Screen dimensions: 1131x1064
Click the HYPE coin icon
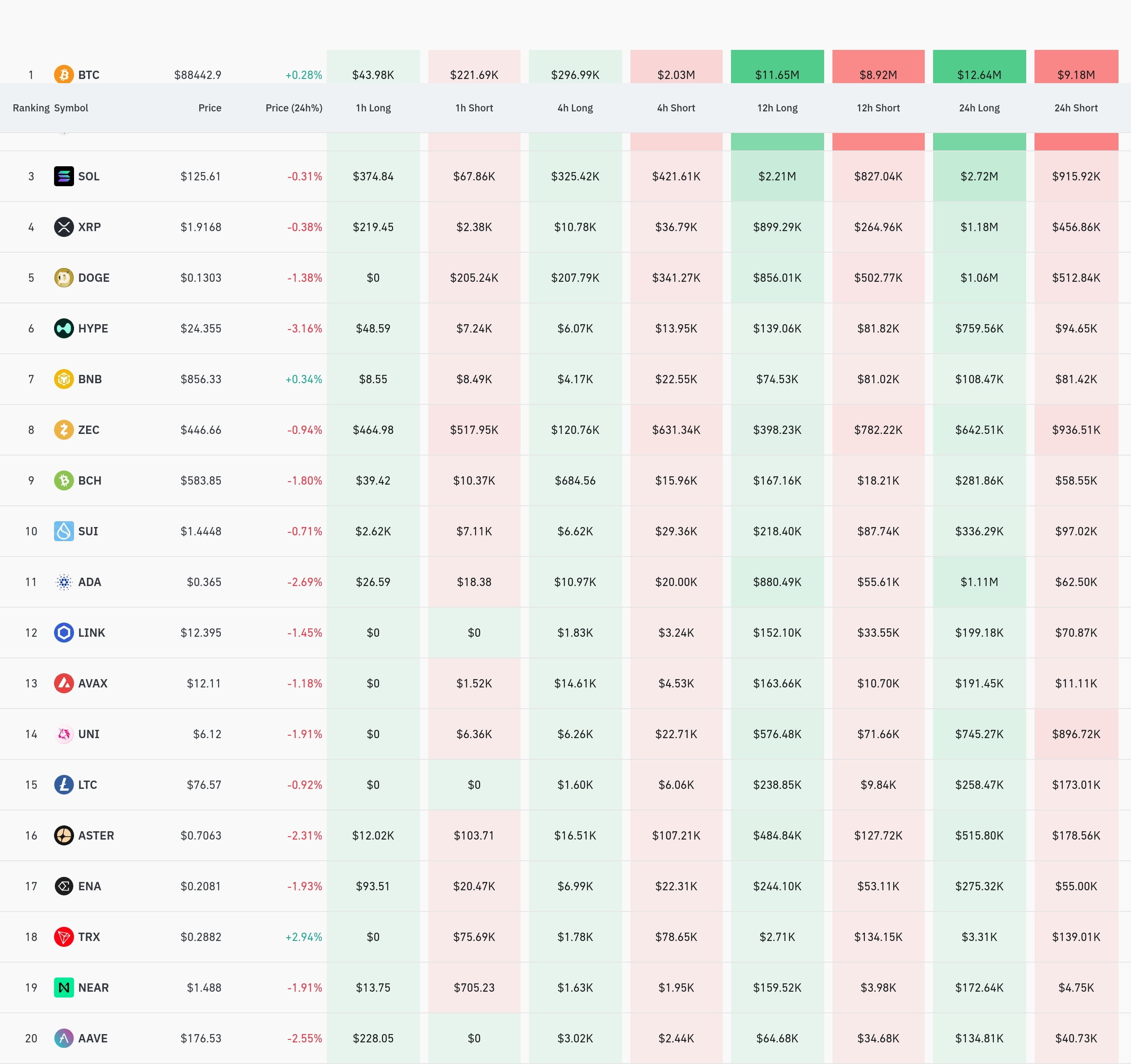[64, 328]
